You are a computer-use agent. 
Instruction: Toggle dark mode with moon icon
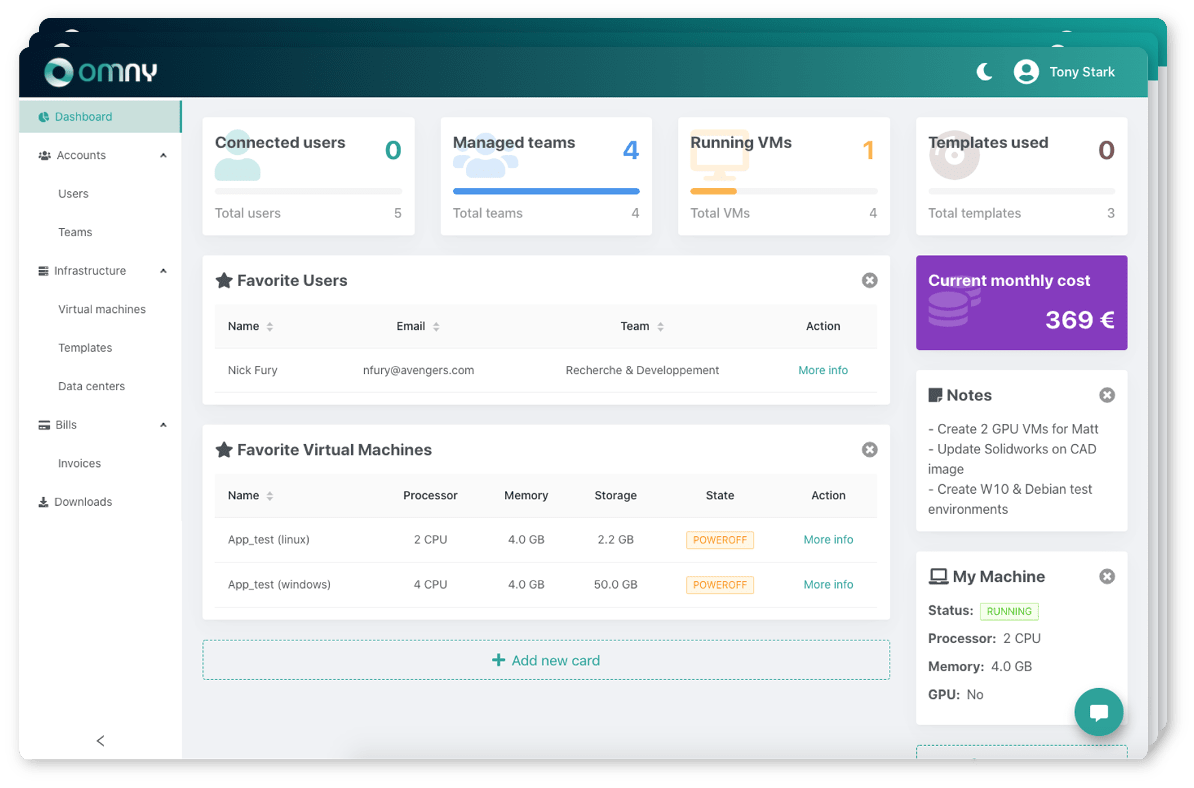pyautogui.click(x=985, y=72)
